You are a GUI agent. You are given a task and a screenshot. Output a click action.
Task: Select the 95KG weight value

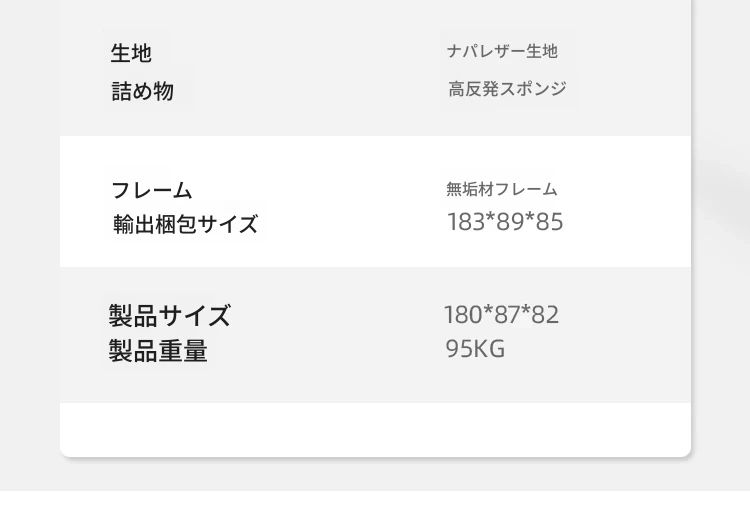(475, 348)
